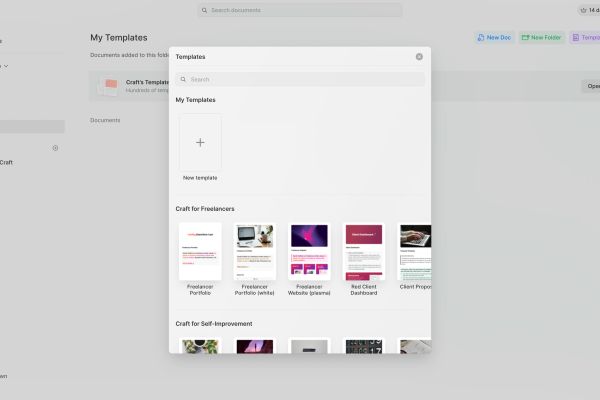This screenshot has height=400, width=600.
Task: Open the Freelancer Portfolio (white) template
Action: tap(254, 251)
